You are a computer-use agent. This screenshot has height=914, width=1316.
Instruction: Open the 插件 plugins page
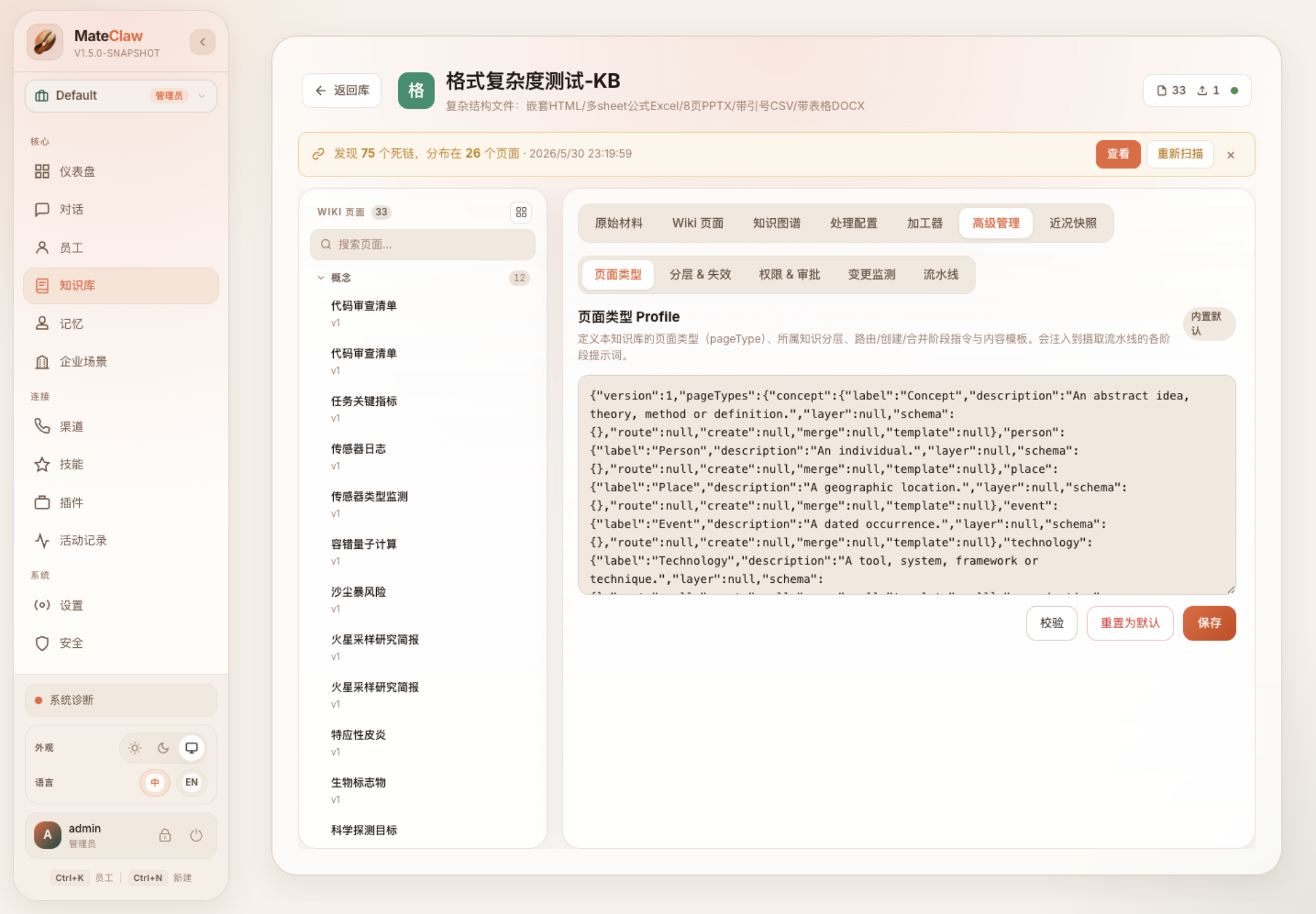[121, 502]
